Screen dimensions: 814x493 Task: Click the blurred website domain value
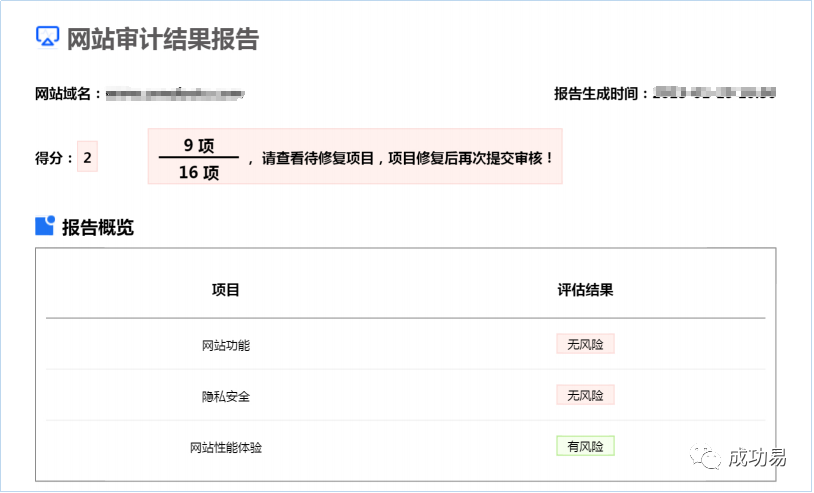175,94
